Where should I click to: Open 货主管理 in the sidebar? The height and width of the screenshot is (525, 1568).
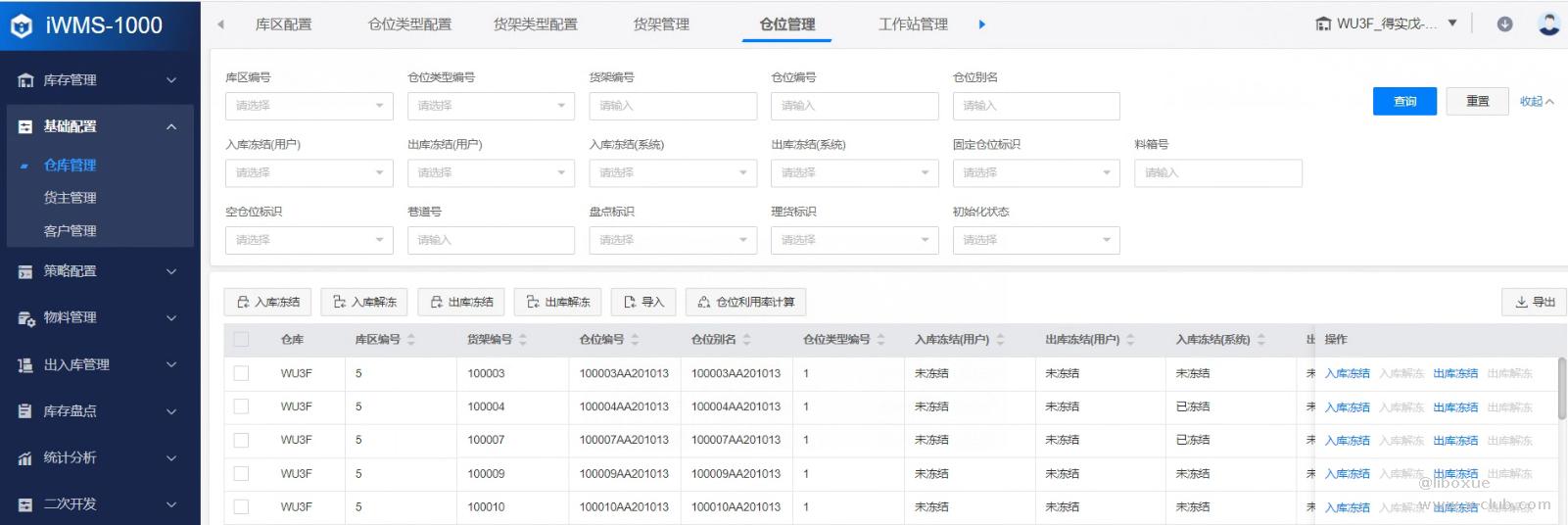click(70, 198)
